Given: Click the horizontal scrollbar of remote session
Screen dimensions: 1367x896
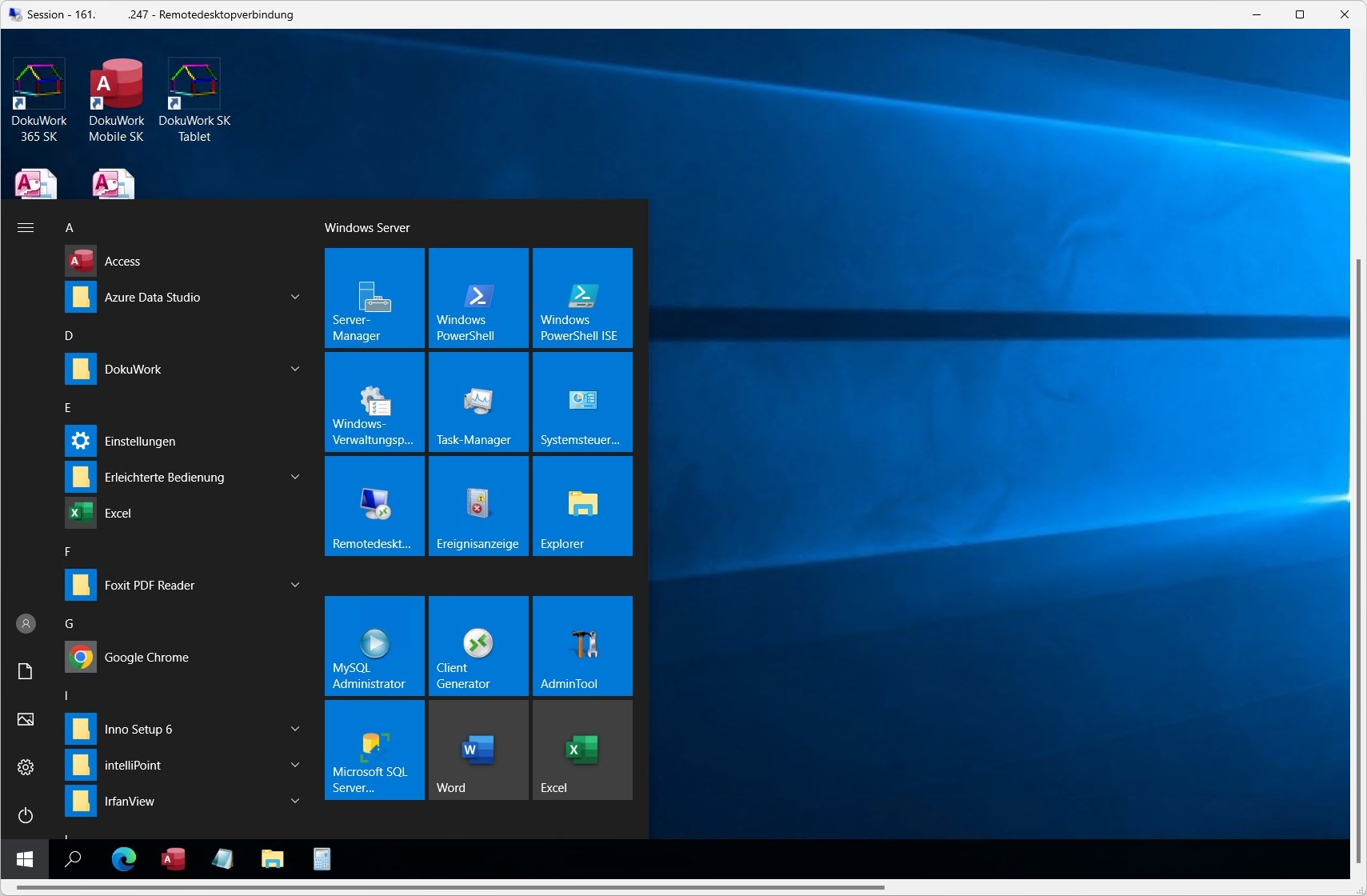Looking at the screenshot, I should point(448,886).
